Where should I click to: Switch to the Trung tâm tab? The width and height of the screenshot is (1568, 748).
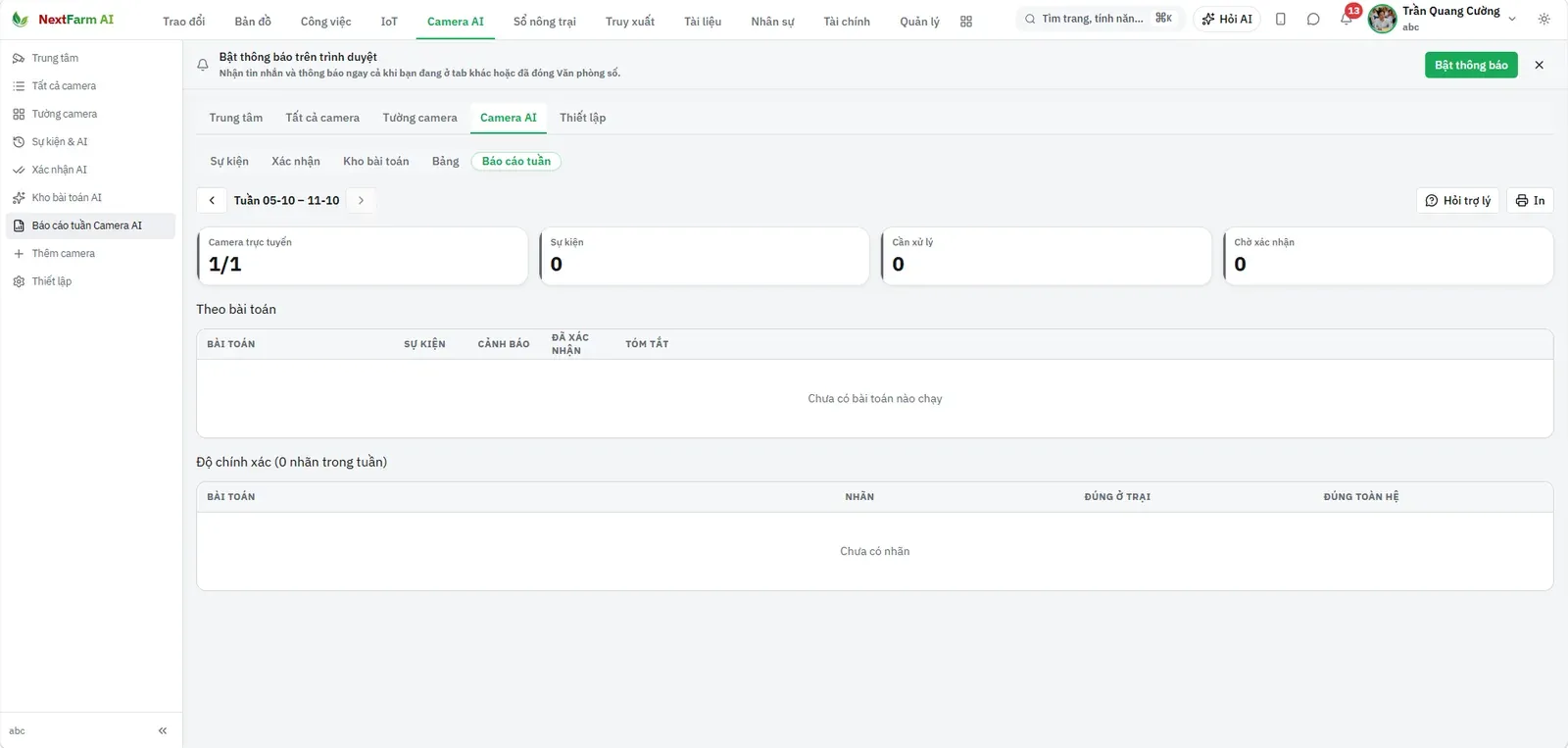coord(236,118)
